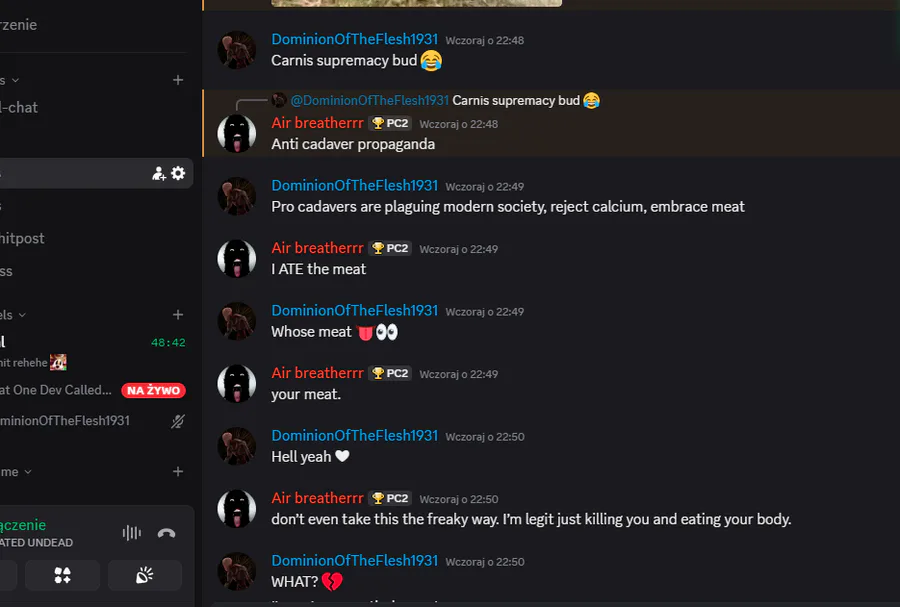900x607 pixels.
Task: Click Air breatherrr username on 'your meat.'
Action: pyautogui.click(x=317, y=373)
